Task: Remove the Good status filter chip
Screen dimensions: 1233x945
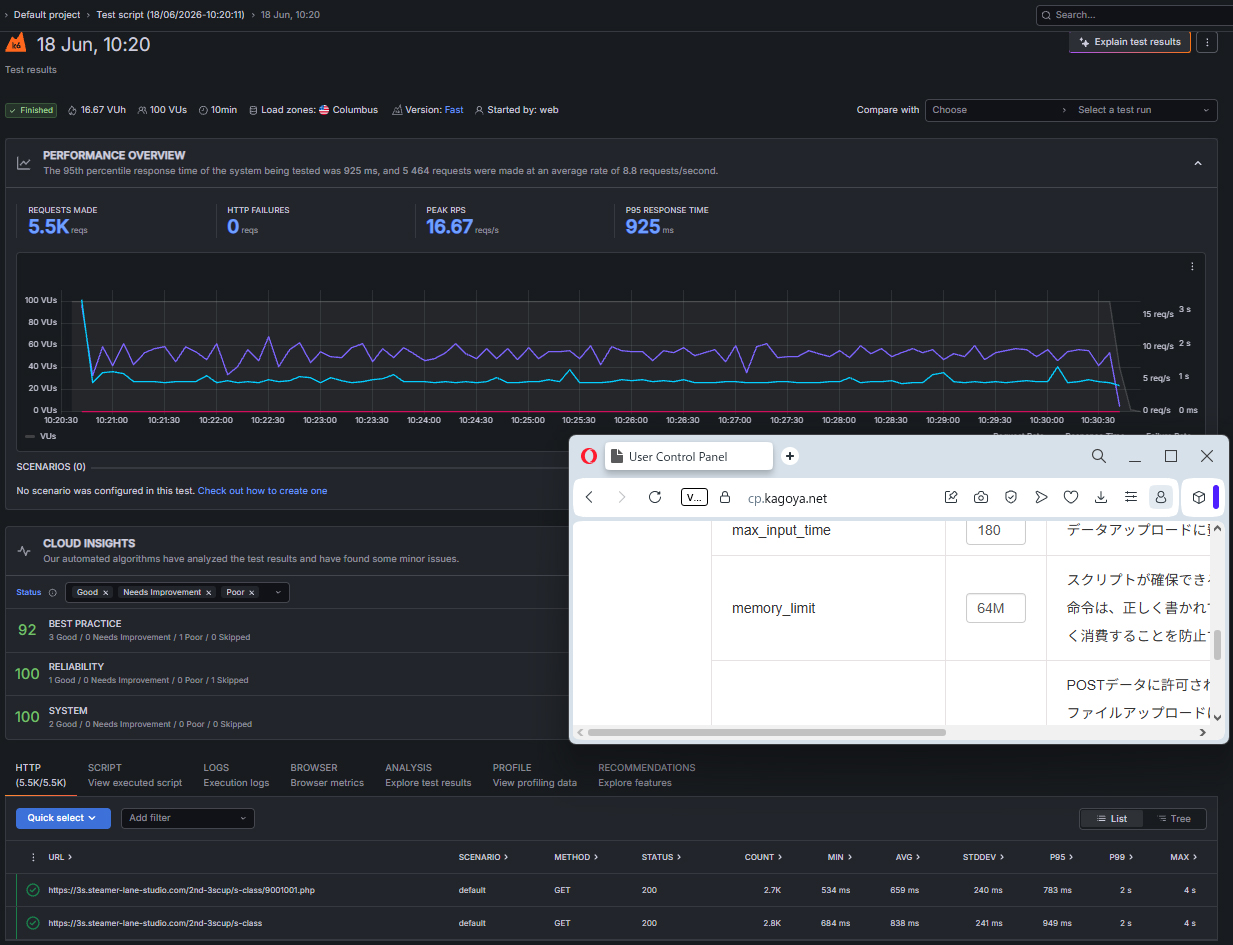Action: [105, 592]
